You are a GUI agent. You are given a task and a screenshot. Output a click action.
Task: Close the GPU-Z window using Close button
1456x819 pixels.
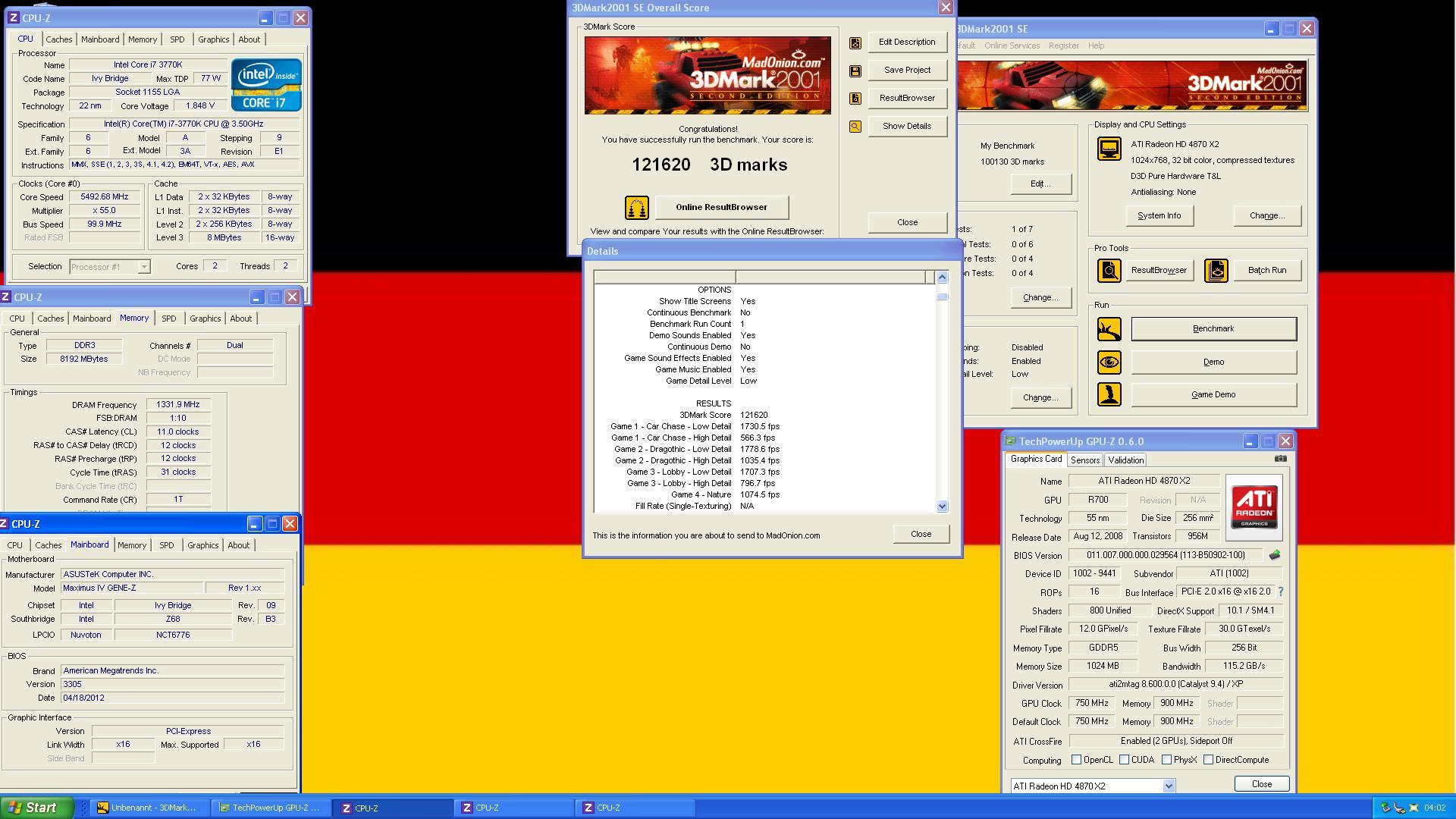(1261, 784)
